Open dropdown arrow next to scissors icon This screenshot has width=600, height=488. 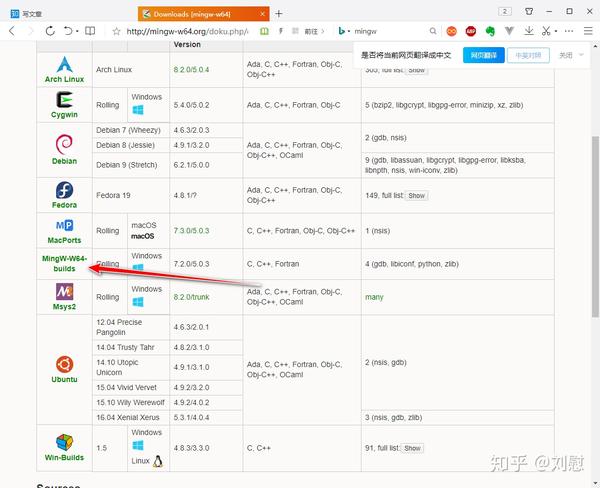pyautogui.click(x=556, y=31)
